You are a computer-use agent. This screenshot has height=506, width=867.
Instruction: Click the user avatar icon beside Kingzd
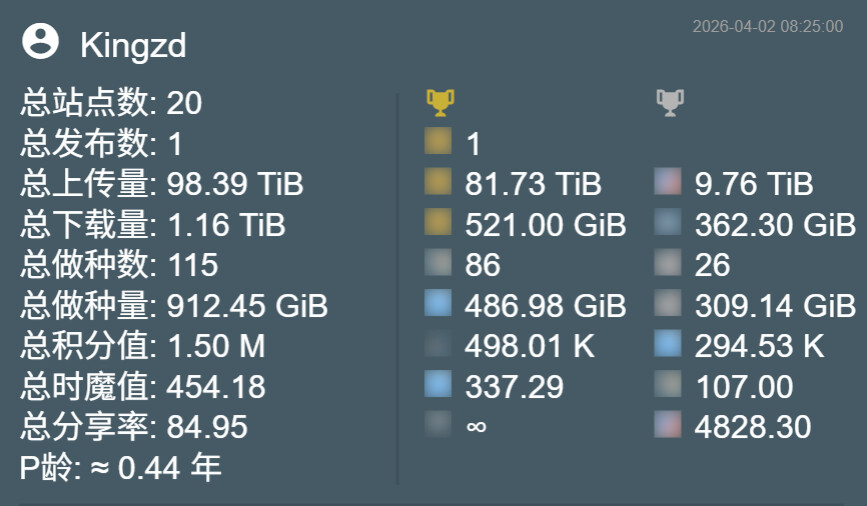coord(40,41)
